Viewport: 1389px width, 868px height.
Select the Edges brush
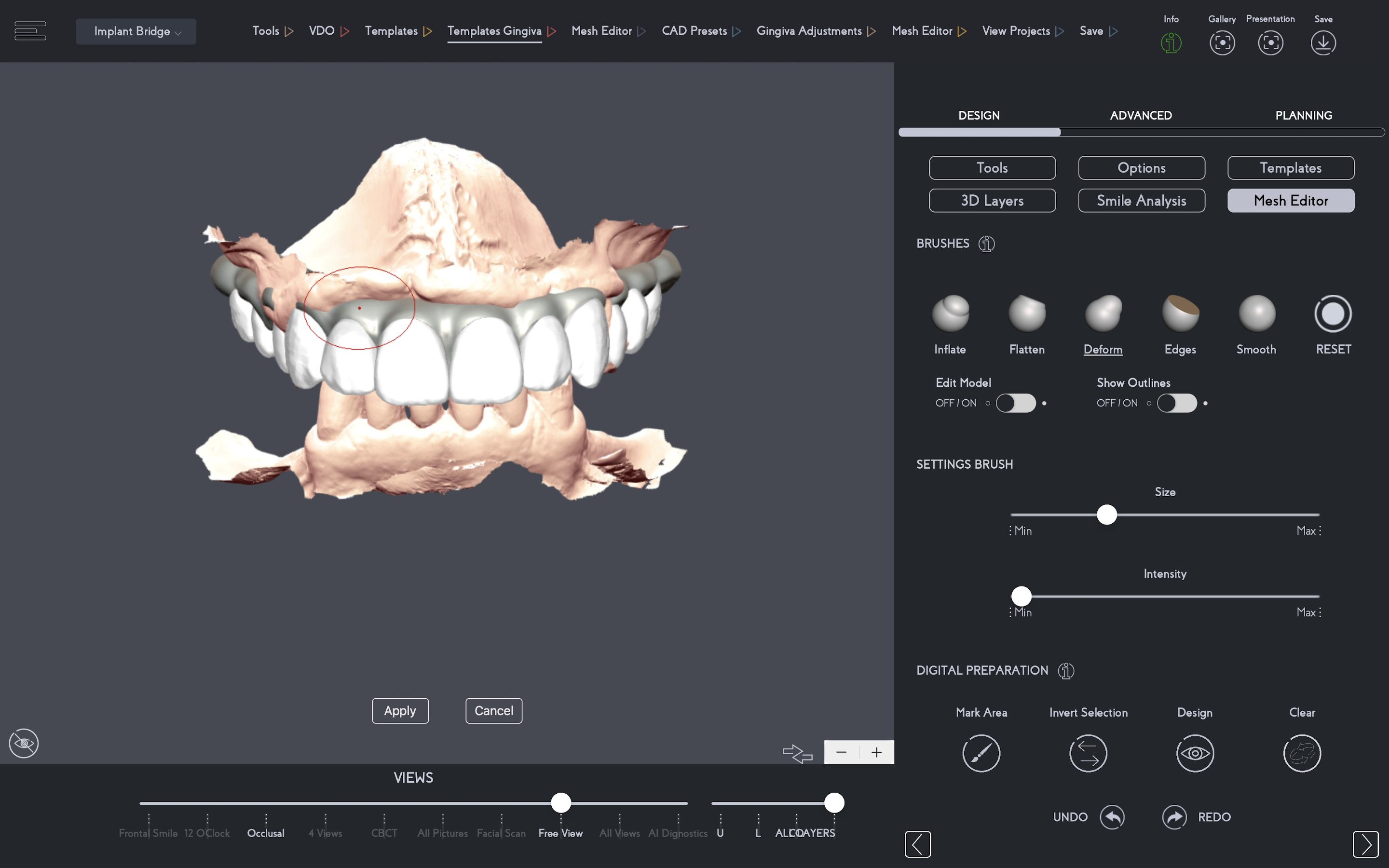1180,313
